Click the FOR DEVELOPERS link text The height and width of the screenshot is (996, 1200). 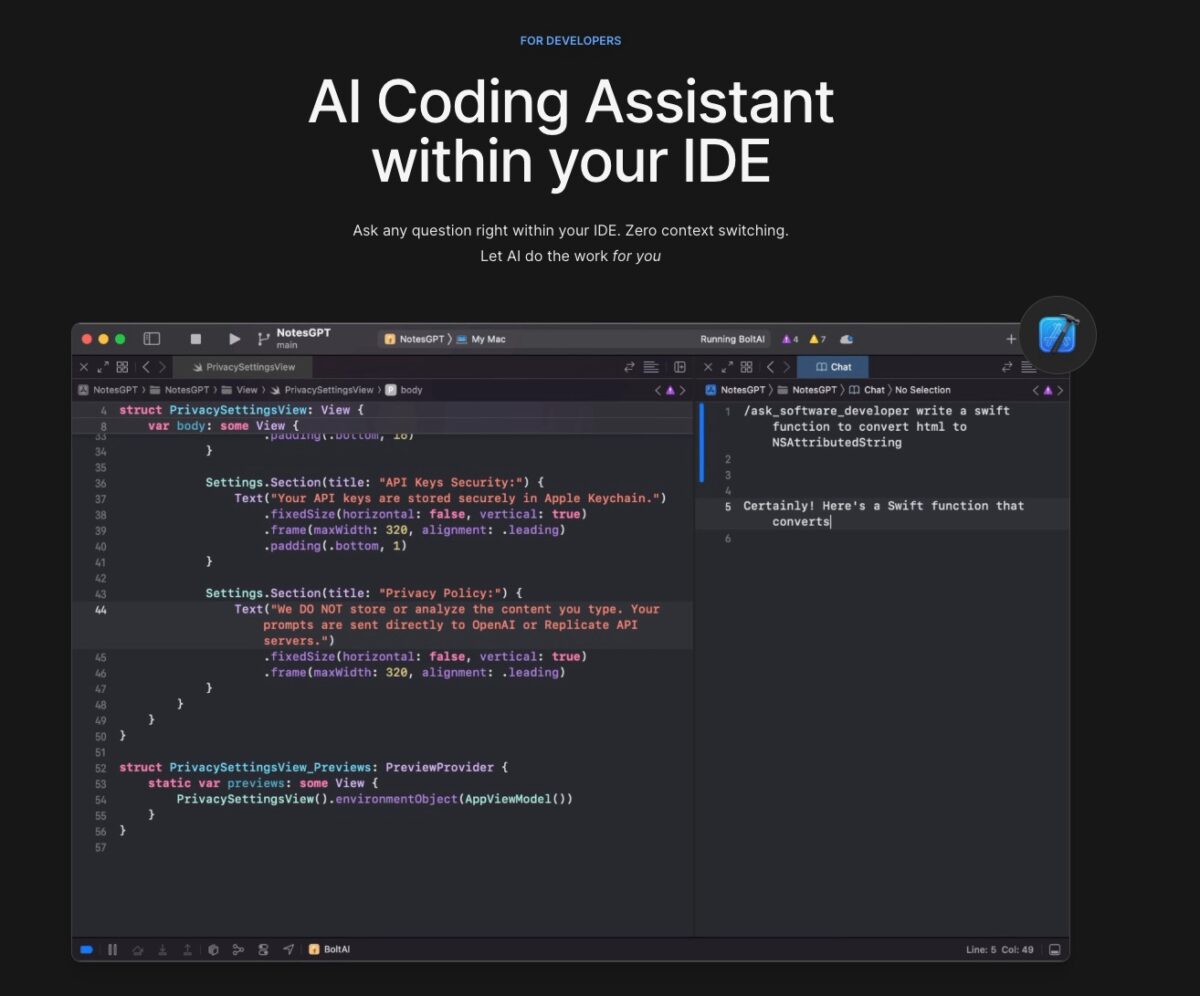click(x=570, y=41)
